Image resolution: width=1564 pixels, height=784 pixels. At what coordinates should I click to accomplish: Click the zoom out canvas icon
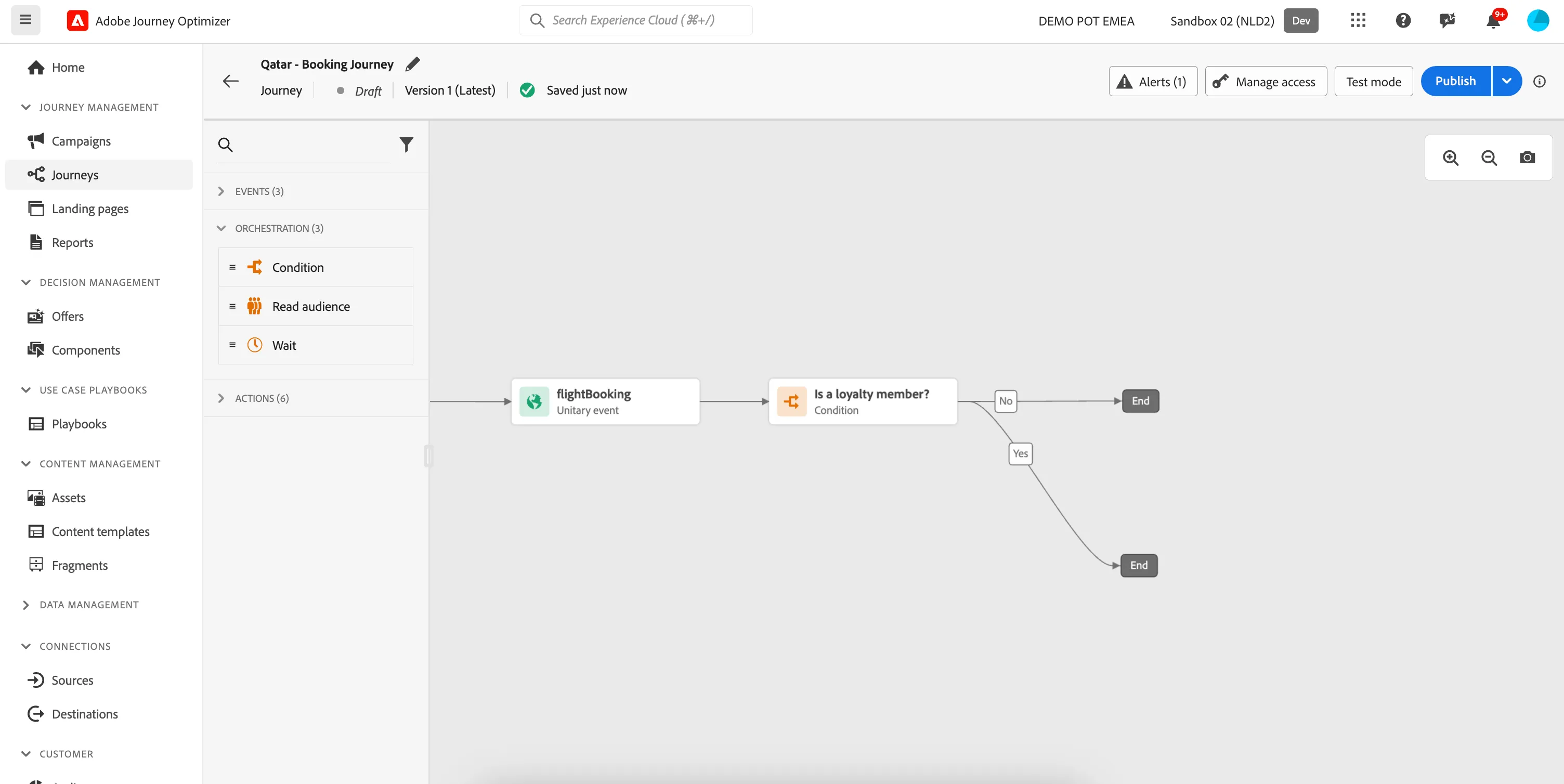pyautogui.click(x=1489, y=158)
